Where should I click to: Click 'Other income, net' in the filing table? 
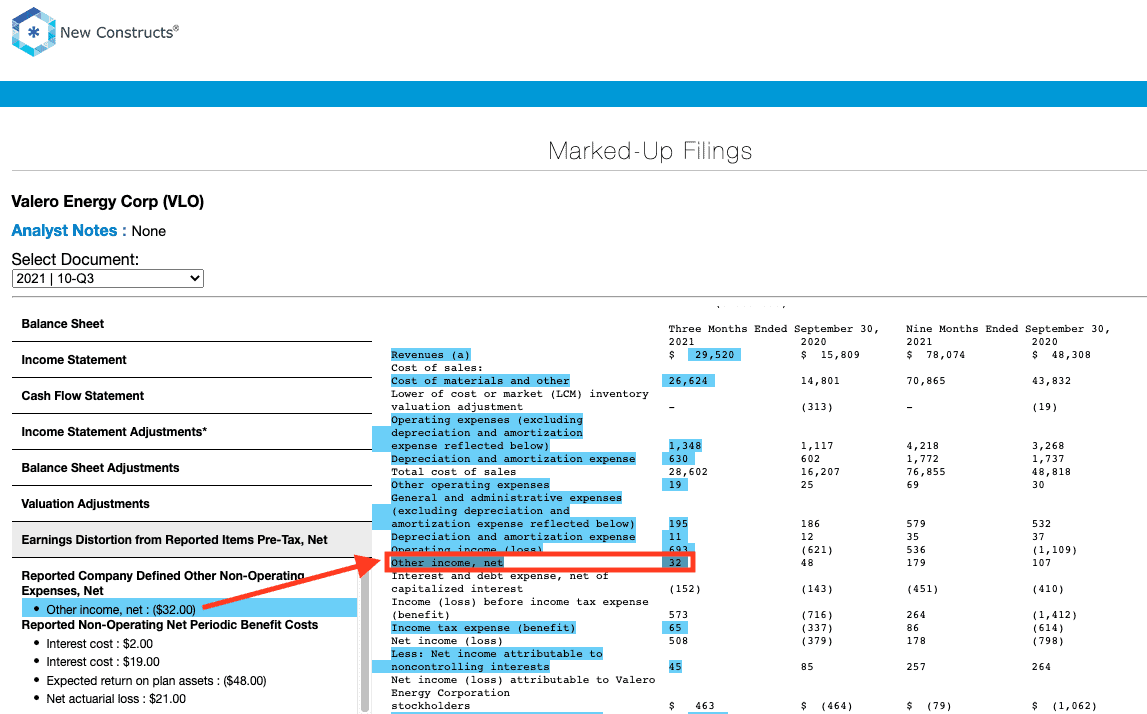point(447,563)
